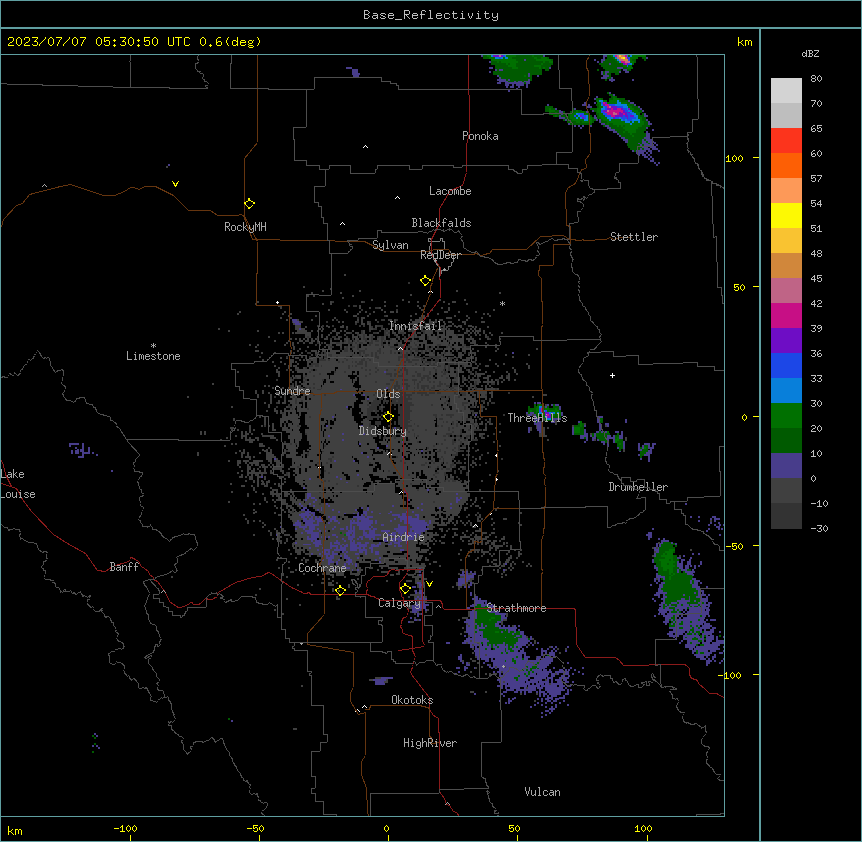This screenshot has width=862, height=842.
Task: Click the Ponoka city label
Action: tap(480, 136)
